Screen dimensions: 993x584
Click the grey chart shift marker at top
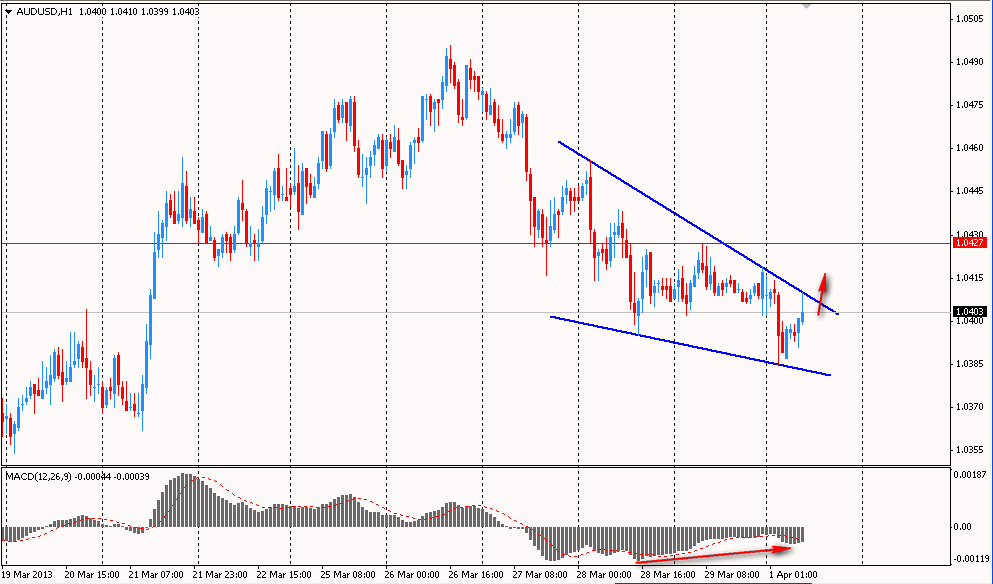click(806, 6)
